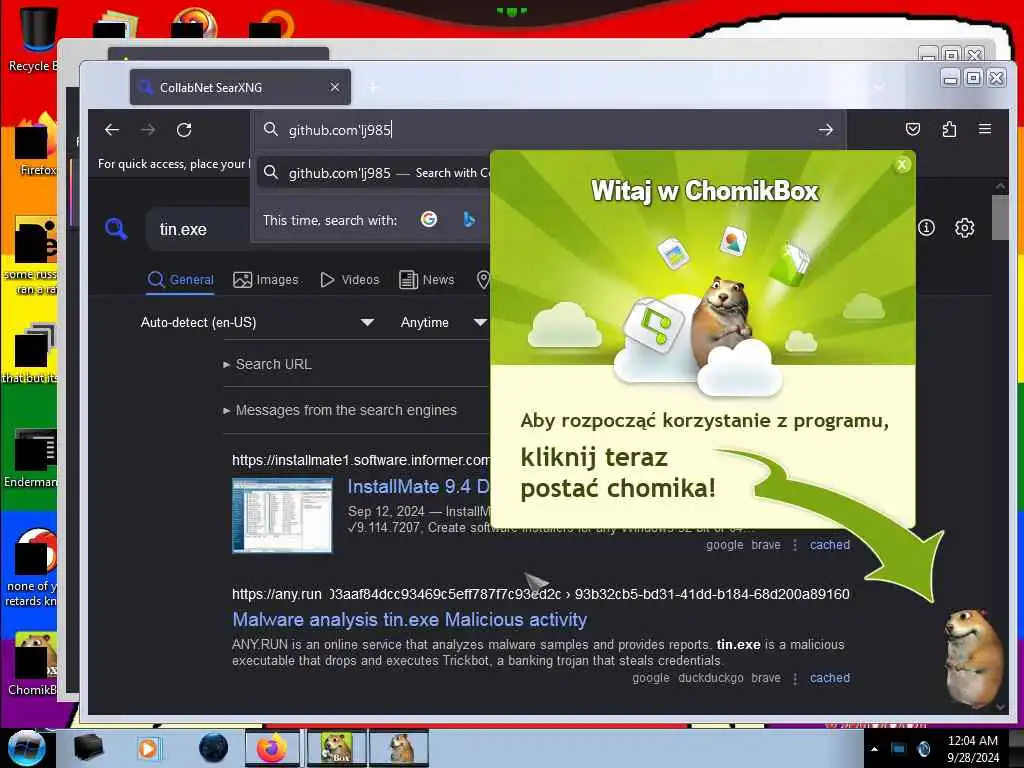Click the page vertical scrollbar thumb
The image size is (1024, 768).
pos(1000,217)
